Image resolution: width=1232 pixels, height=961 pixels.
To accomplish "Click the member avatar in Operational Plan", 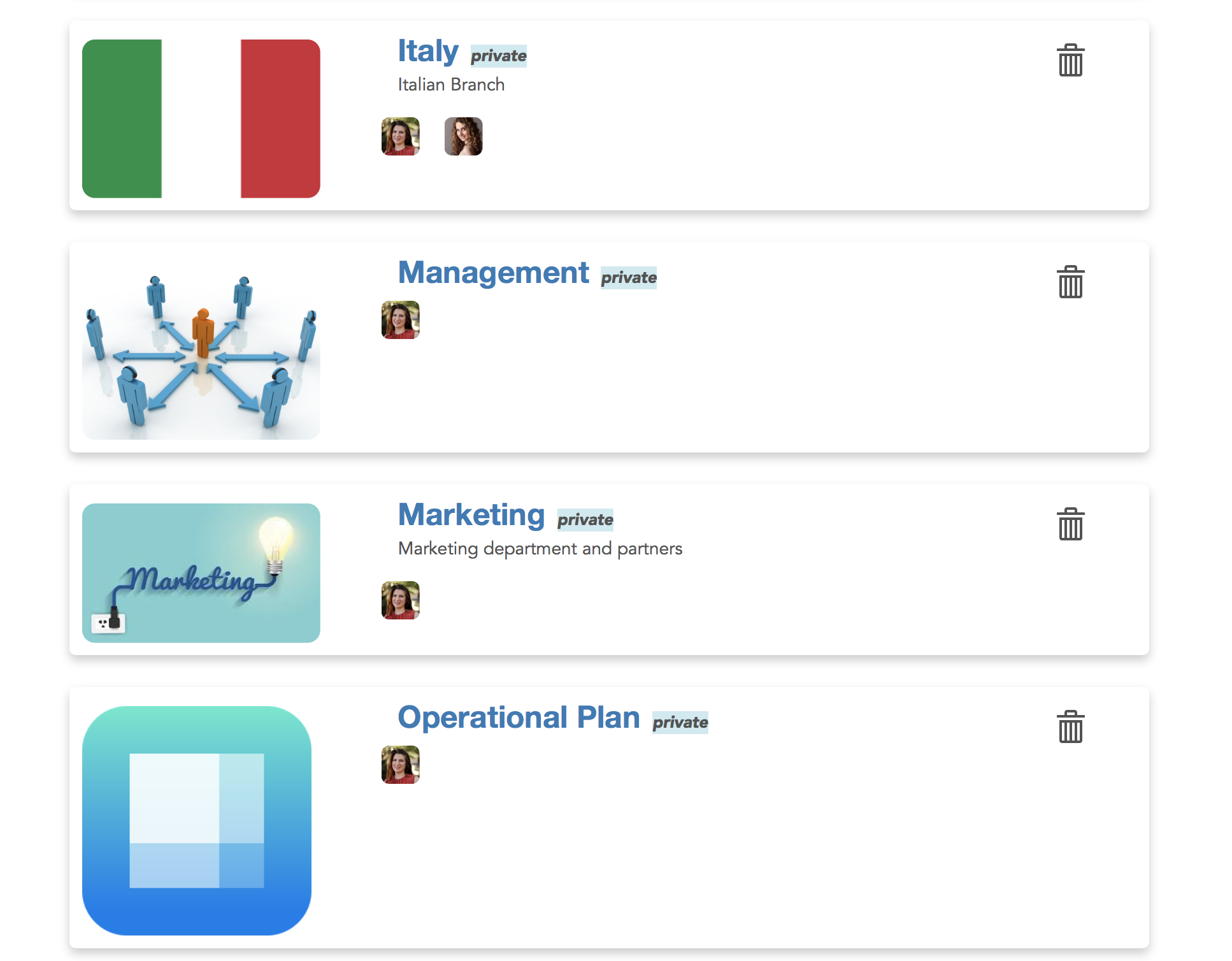I will (x=400, y=765).
